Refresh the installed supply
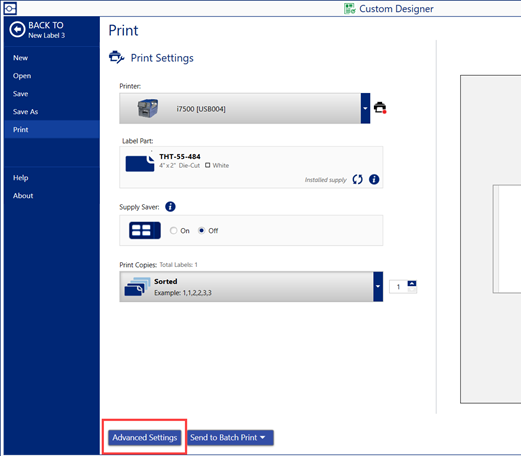 point(357,179)
